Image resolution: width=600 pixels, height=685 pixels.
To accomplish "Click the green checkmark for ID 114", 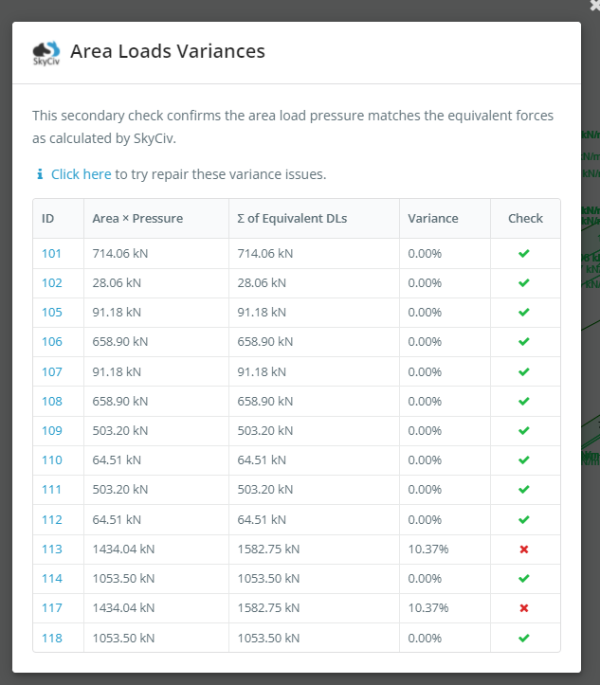I will coord(524,579).
